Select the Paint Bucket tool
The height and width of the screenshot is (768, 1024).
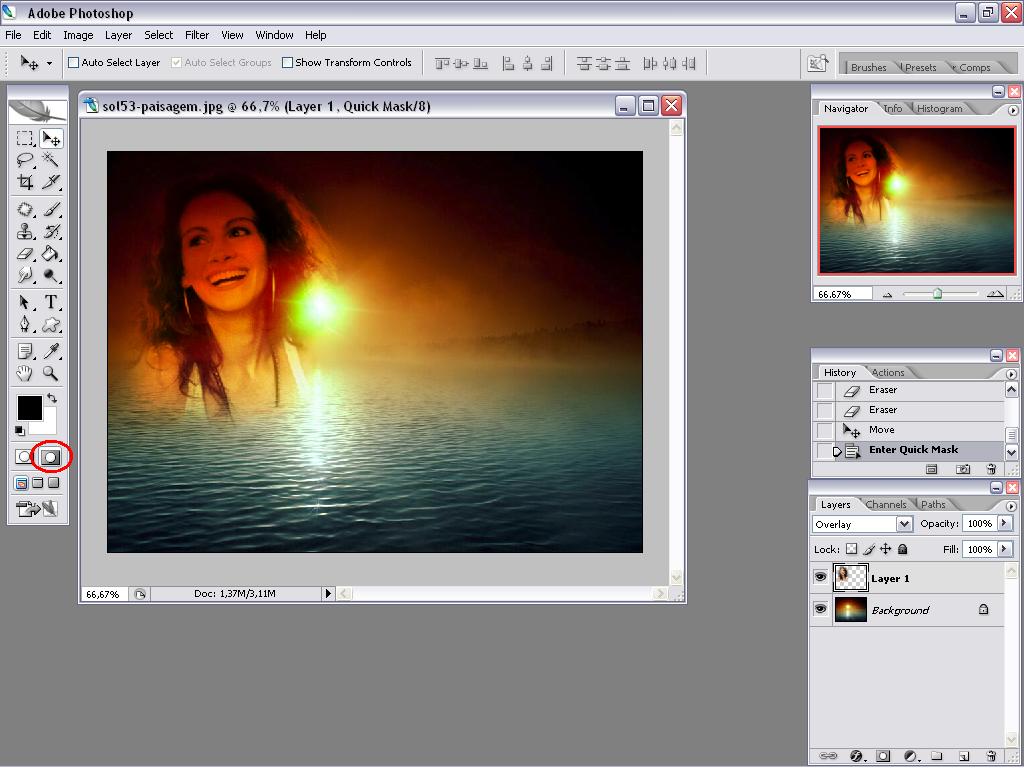point(50,254)
